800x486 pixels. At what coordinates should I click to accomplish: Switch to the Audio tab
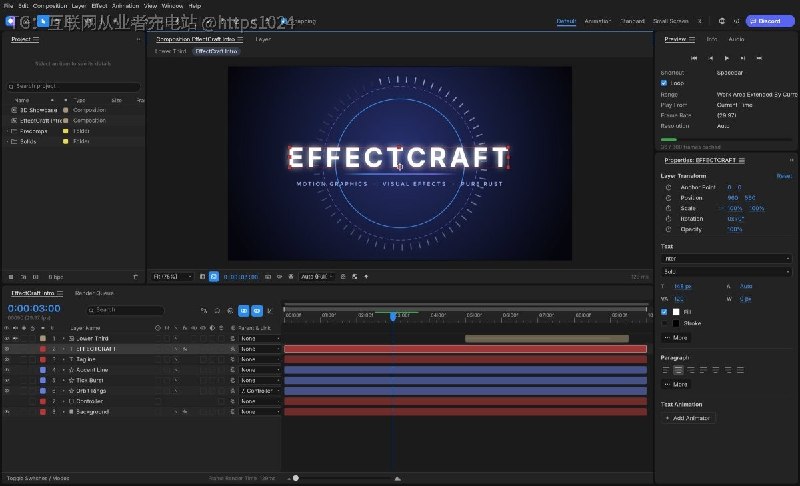(736, 39)
